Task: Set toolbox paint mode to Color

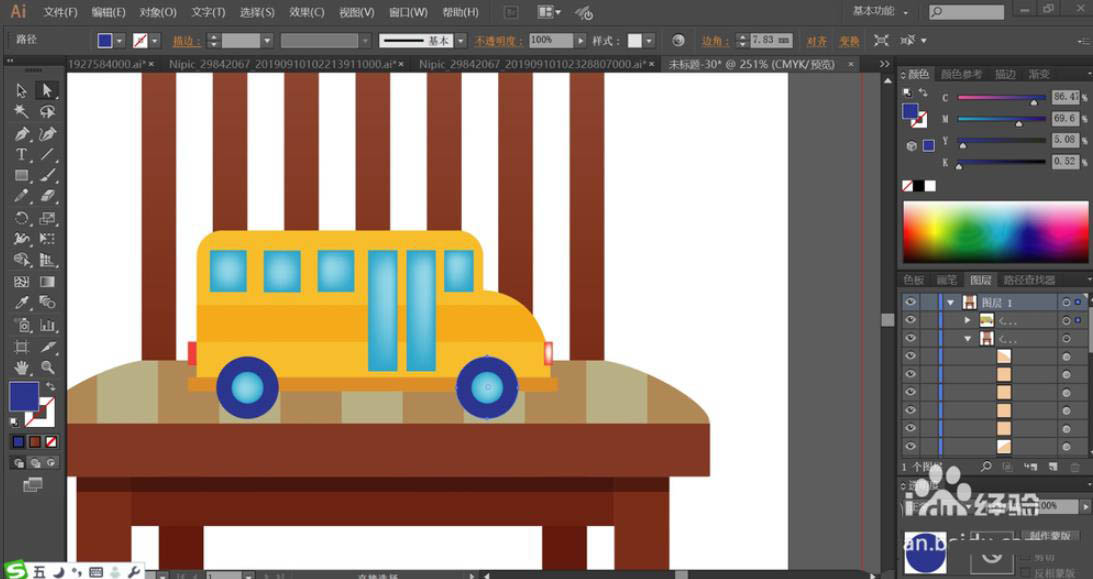Action: click(18, 442)
